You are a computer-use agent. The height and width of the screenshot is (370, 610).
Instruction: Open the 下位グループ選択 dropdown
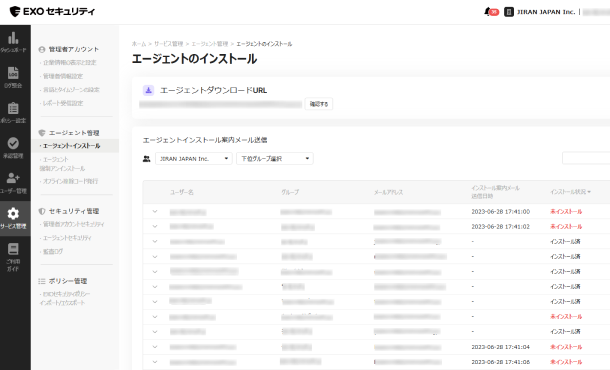tap(275, 159)
